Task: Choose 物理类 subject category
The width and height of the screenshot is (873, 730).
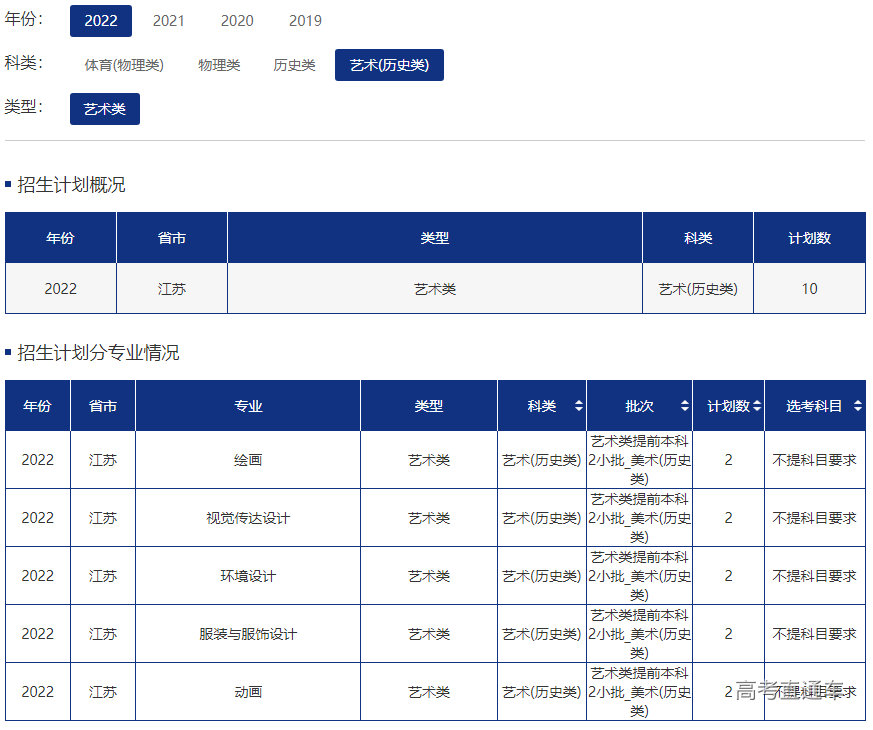Action: point(219,65)
